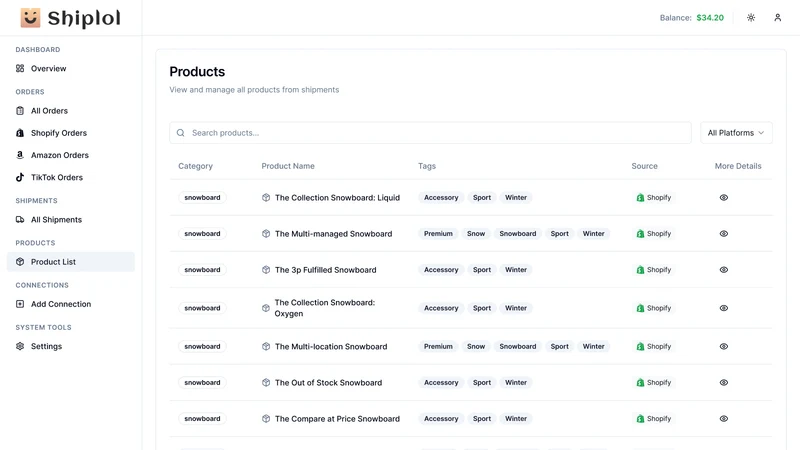Screen dimensions: 800x450
Task: Click the Source column header
Action: (644, 166)
